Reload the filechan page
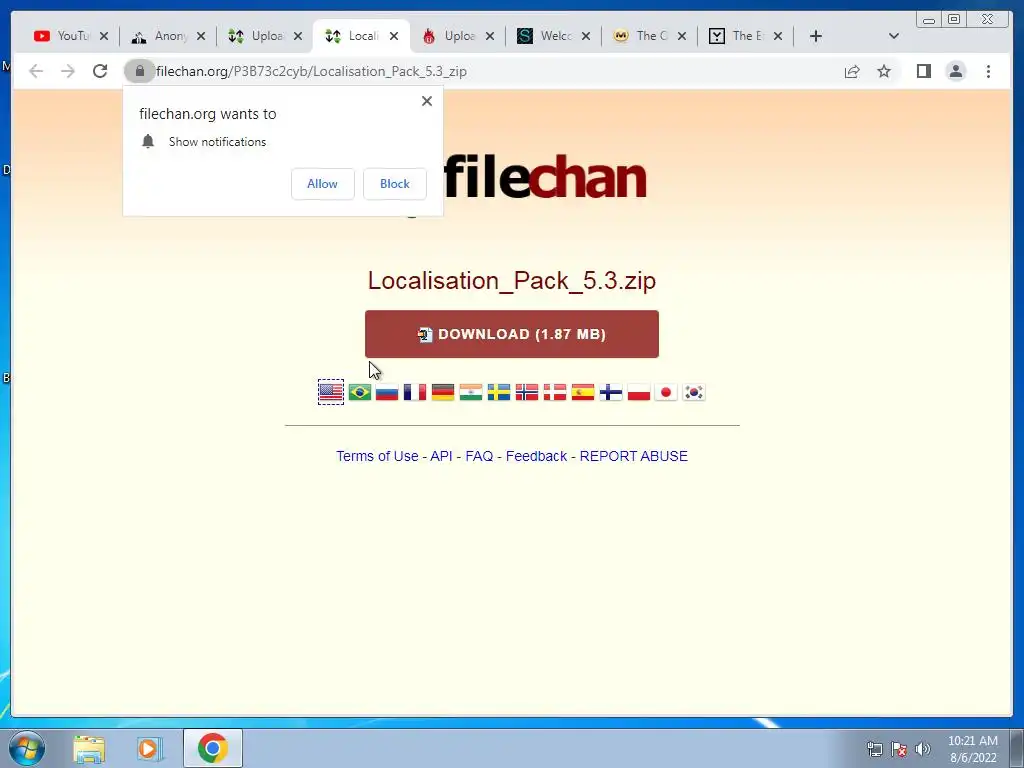Viewport: 1024px width, 768px height. point(100,71)
